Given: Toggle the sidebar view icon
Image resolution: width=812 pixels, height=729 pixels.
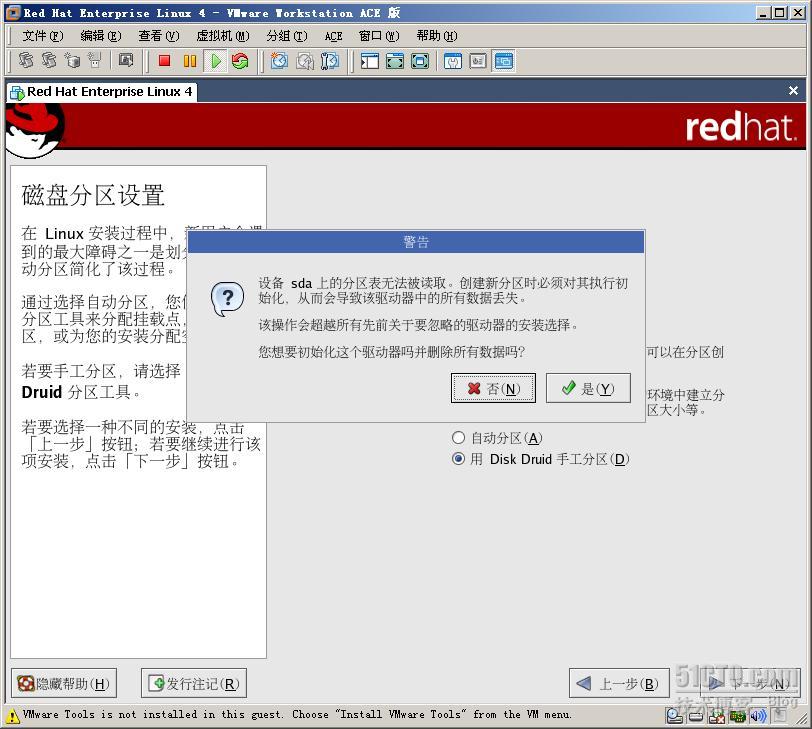Looking at the screenshot, I should [x=370, y=61].
